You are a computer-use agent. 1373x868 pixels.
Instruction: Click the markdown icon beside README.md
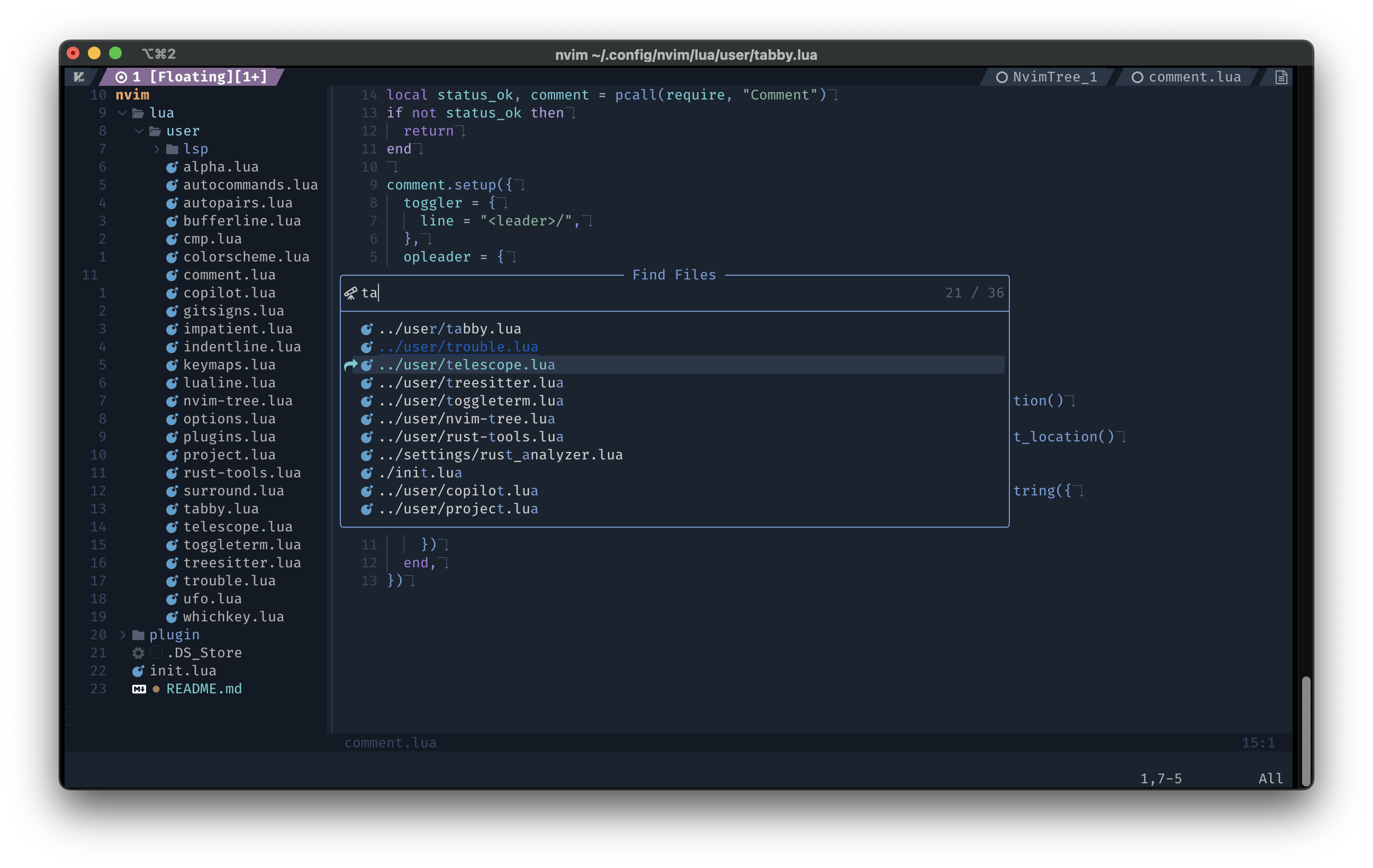(139, 689)
